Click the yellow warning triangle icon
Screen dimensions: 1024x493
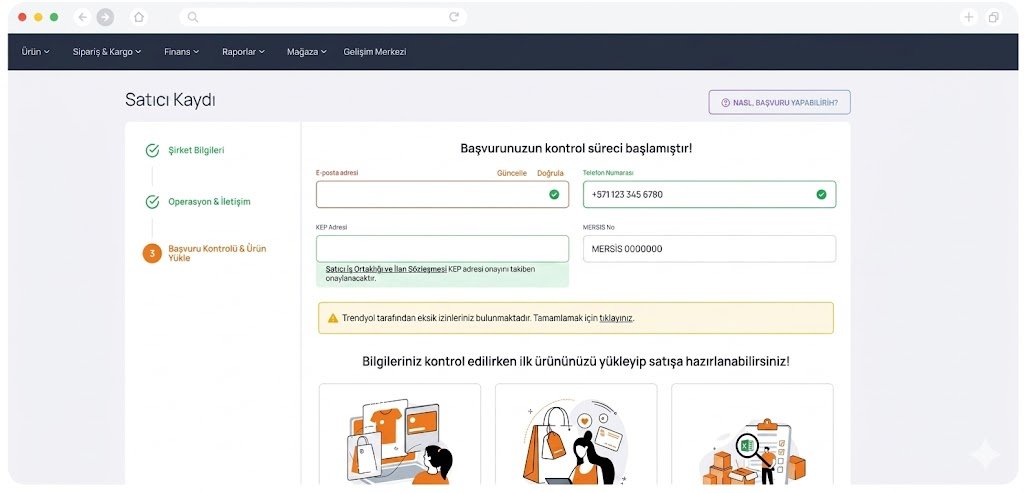332,318
